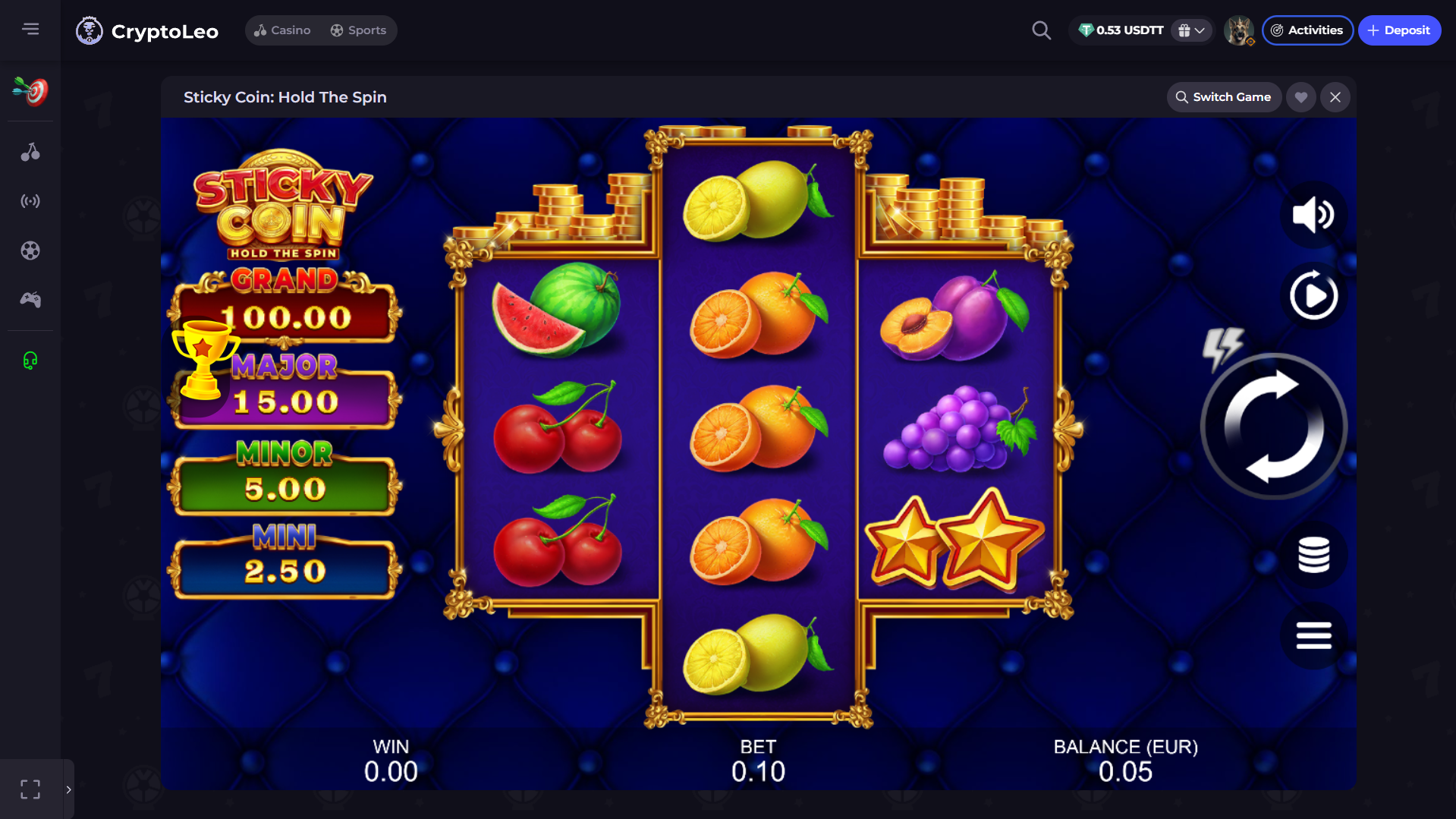Open the Casino tab
Image resolution: width=1456 pixels, height=819 pixels.
282,30
